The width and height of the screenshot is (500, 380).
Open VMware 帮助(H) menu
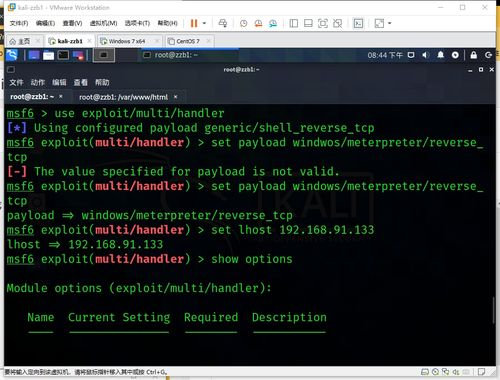coord(167,23)
